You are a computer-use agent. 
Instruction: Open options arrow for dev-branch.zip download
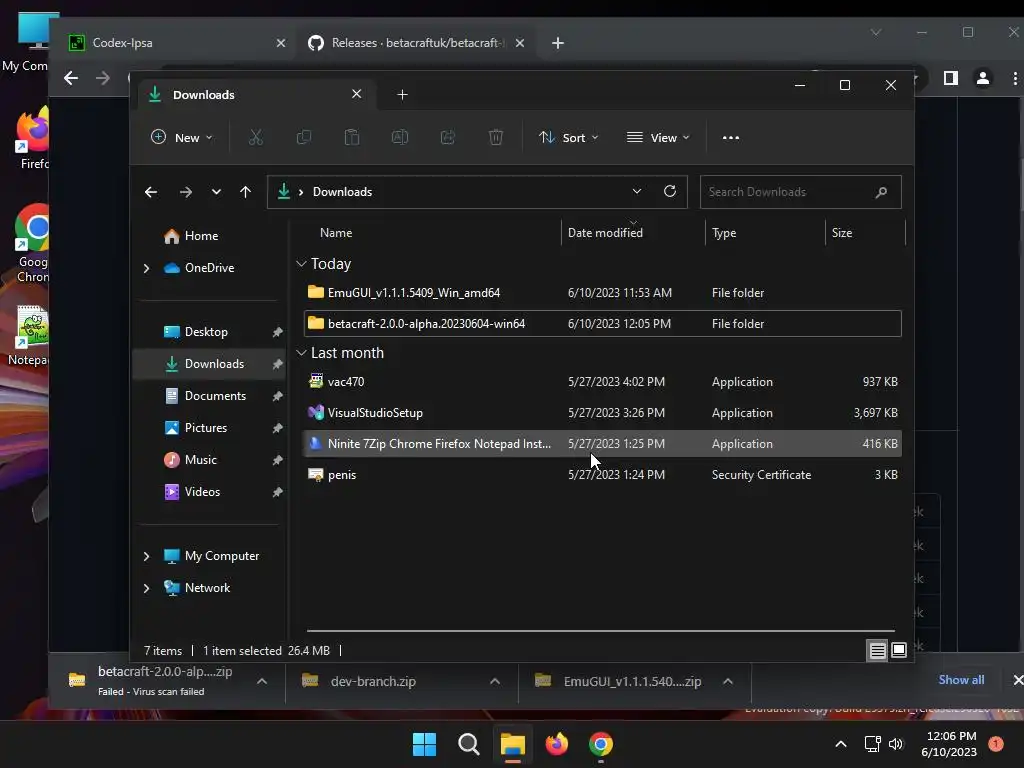pos(495,681)
